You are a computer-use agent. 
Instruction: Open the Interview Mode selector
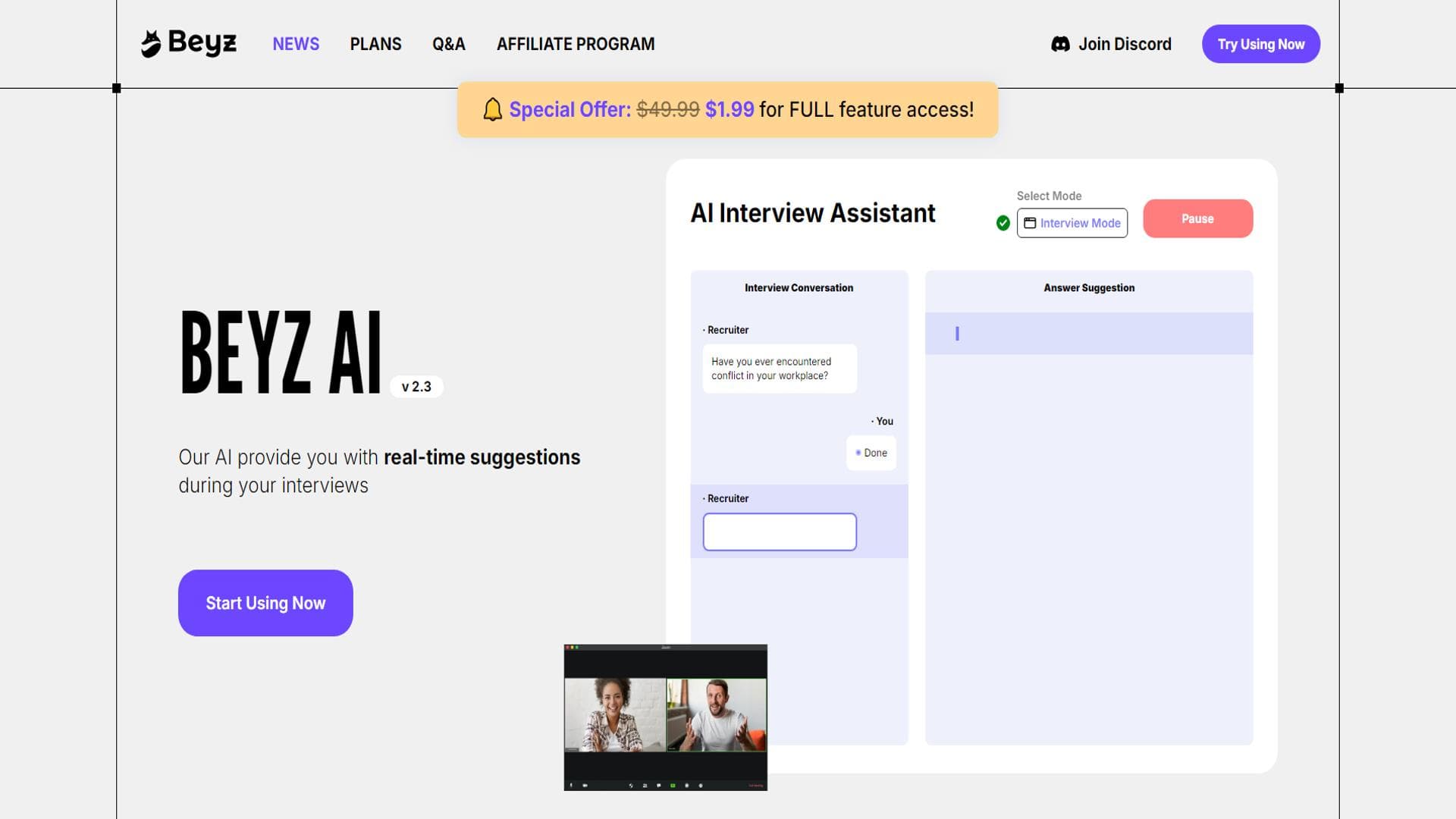[1072, 223]
